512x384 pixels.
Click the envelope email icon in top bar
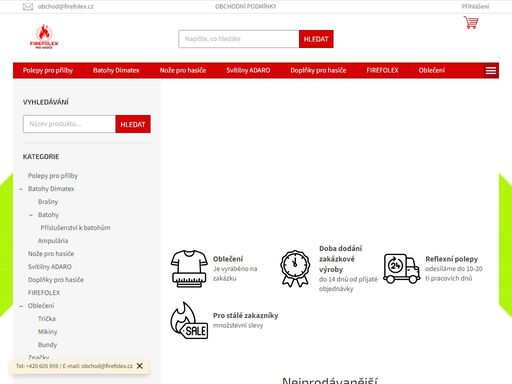[28, 7]
